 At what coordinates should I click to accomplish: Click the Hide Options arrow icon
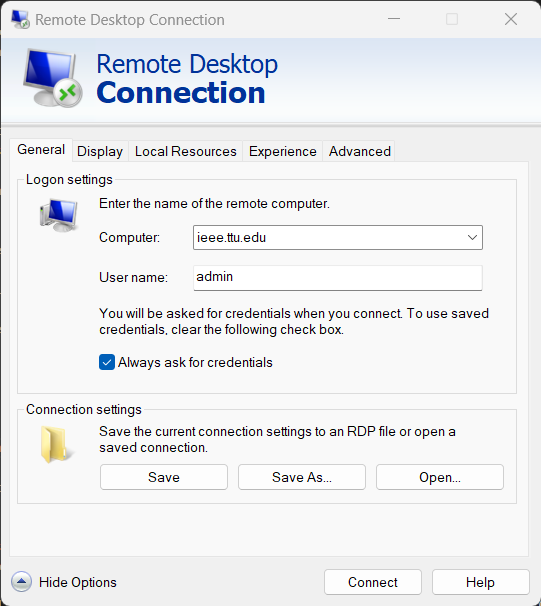tap(21, 581)
